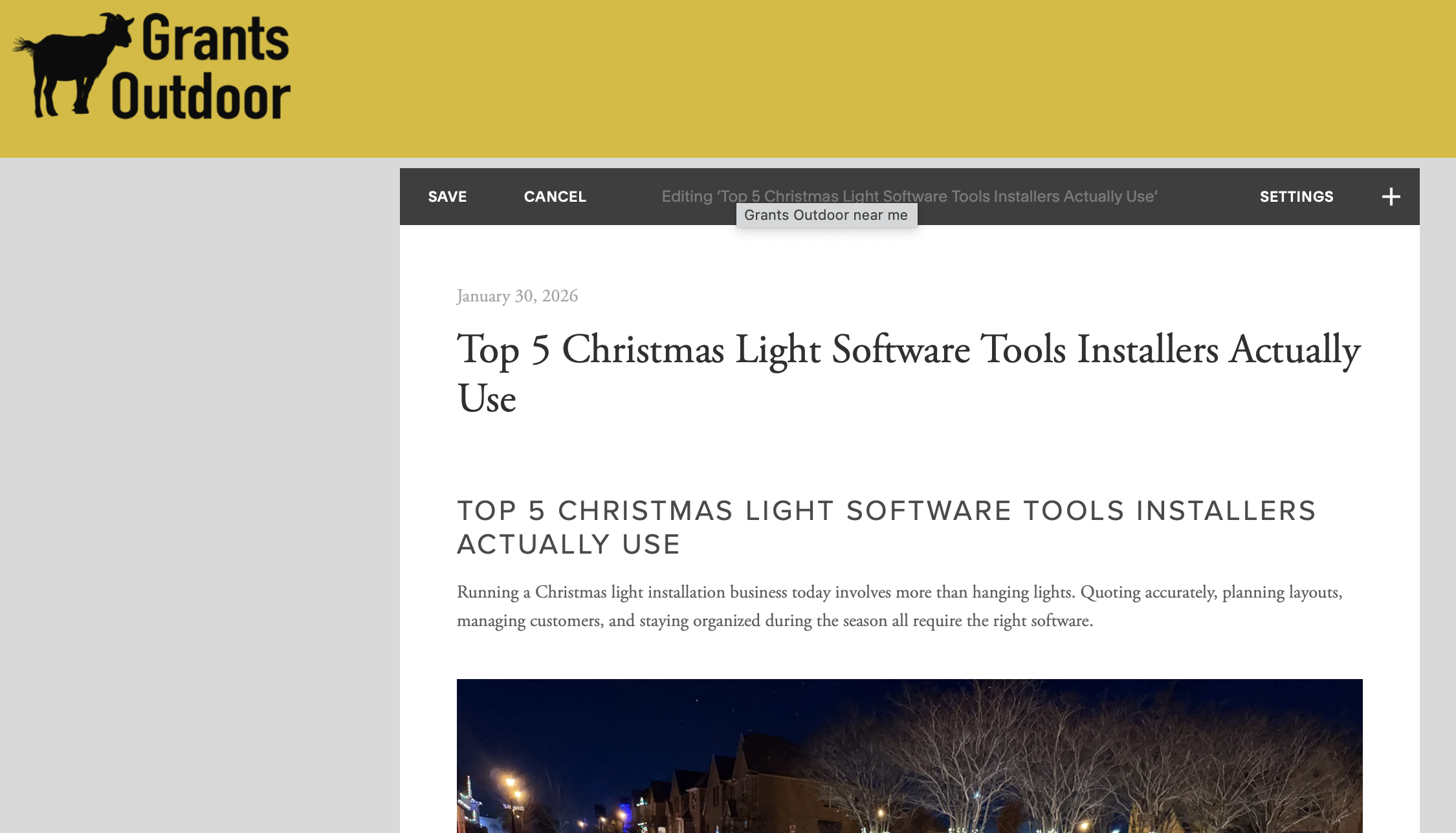Click the + icon to add a new block
Image resolution: width=1456 pixels, height=833 pixels.
[x=1390, y=196]
